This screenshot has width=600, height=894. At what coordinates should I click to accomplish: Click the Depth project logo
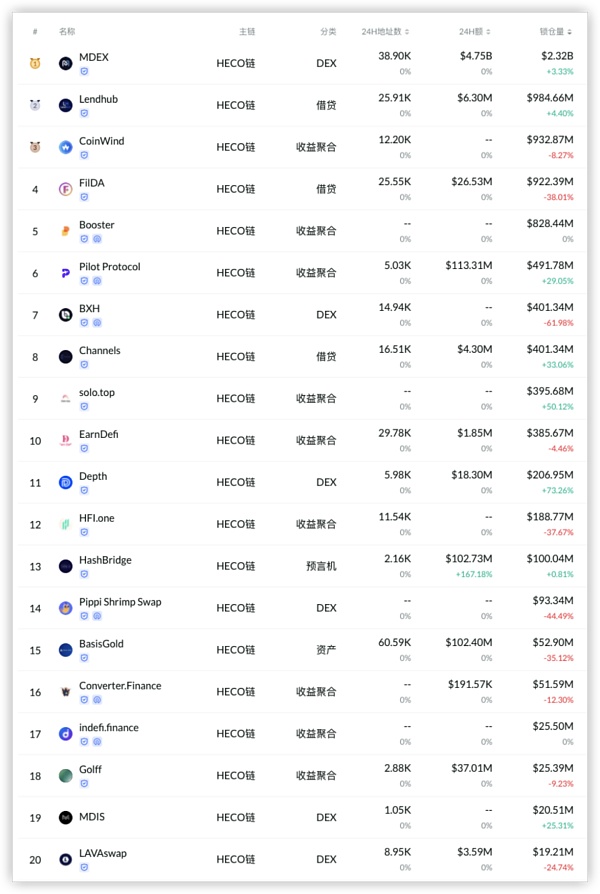pos(66,482)
